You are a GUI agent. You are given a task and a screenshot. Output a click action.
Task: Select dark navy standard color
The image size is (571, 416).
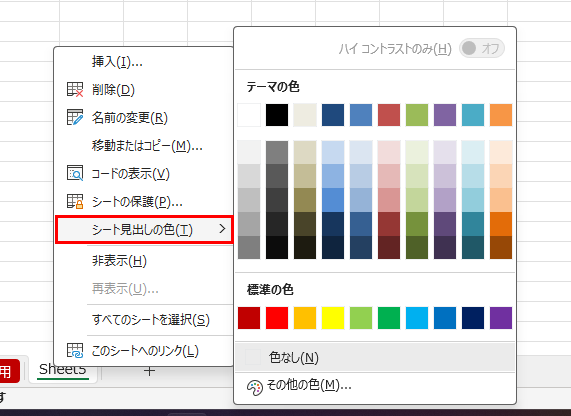tap(473, 318)
